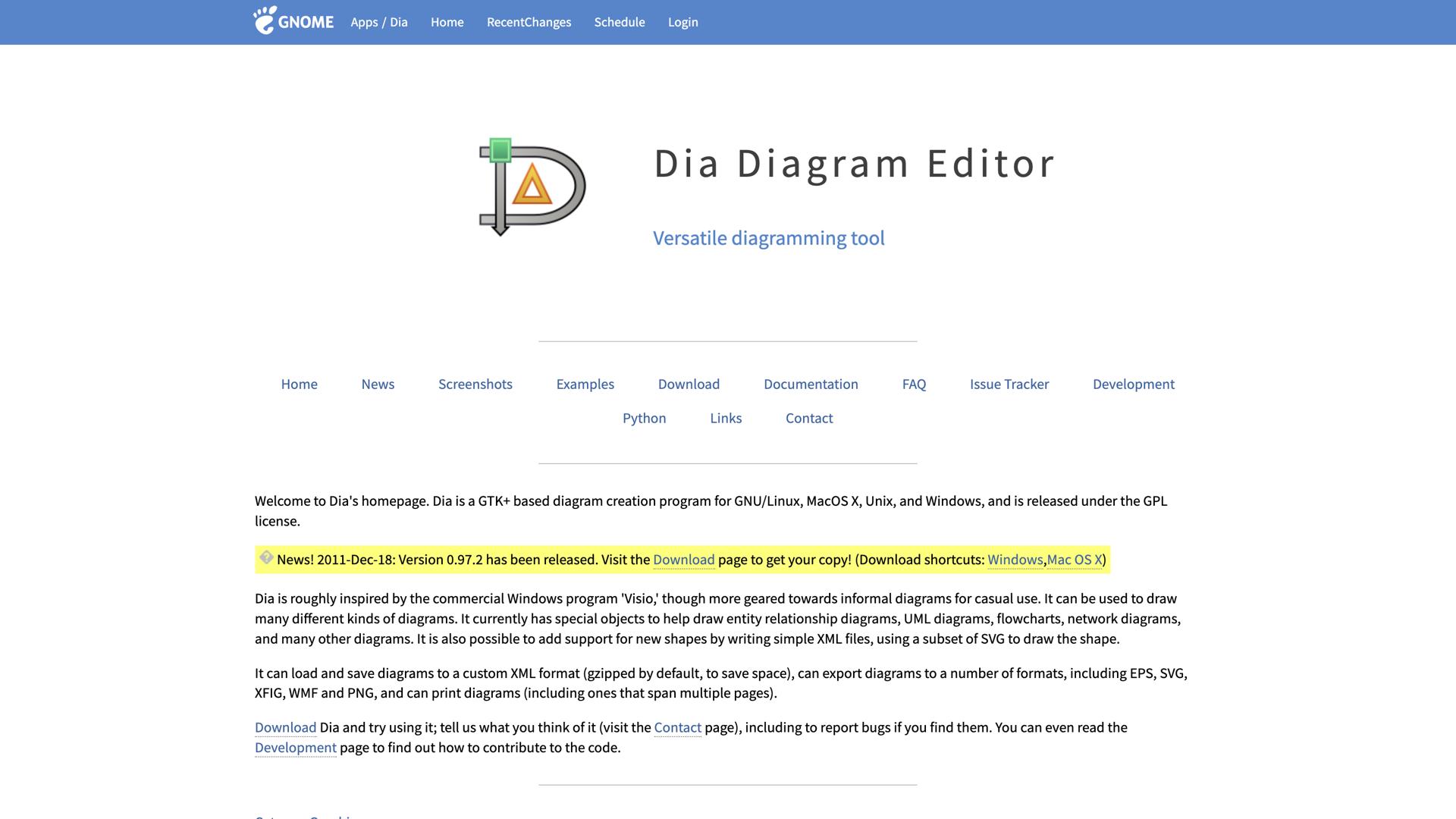Click Contact link in the paragraph text
Image resolution: width=1456 pixels, height=819 pixels.
pos(677,727)
